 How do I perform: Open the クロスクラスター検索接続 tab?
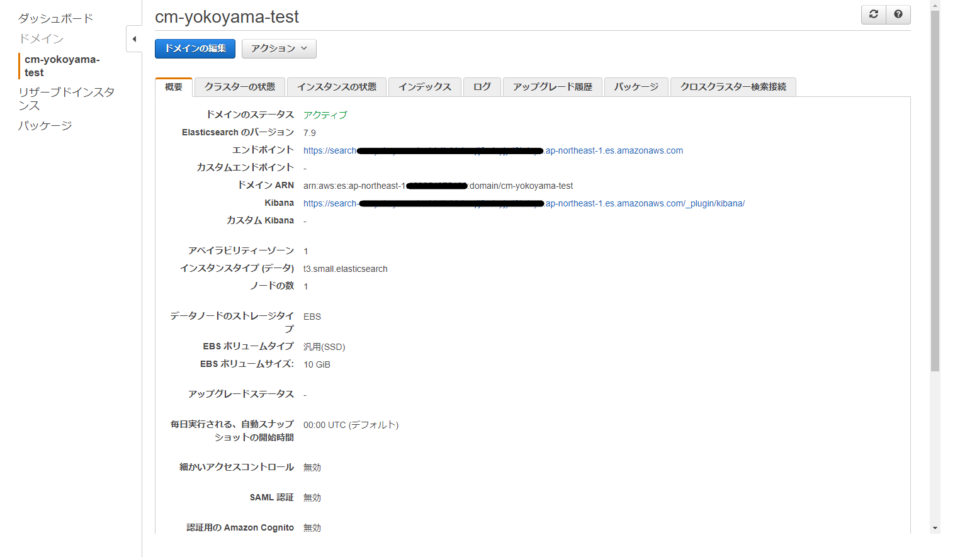click(x=733, y=87)
